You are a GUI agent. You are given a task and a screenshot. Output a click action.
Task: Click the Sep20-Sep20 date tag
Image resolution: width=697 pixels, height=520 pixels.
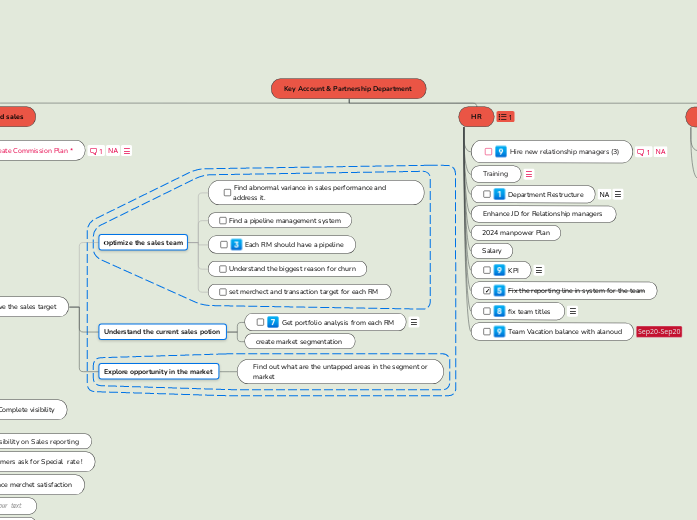[658, 332]
